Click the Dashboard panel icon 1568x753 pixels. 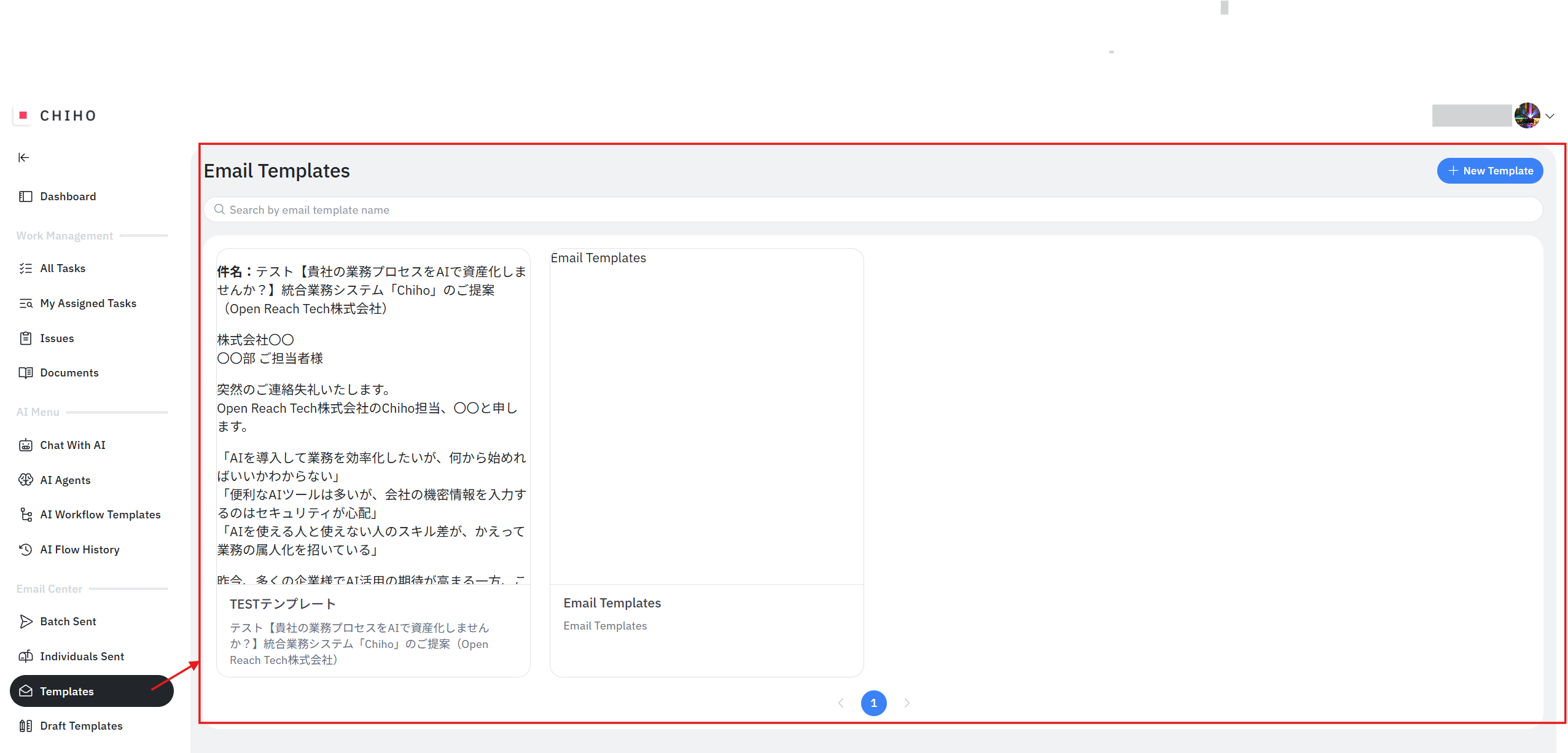point(25,197)
